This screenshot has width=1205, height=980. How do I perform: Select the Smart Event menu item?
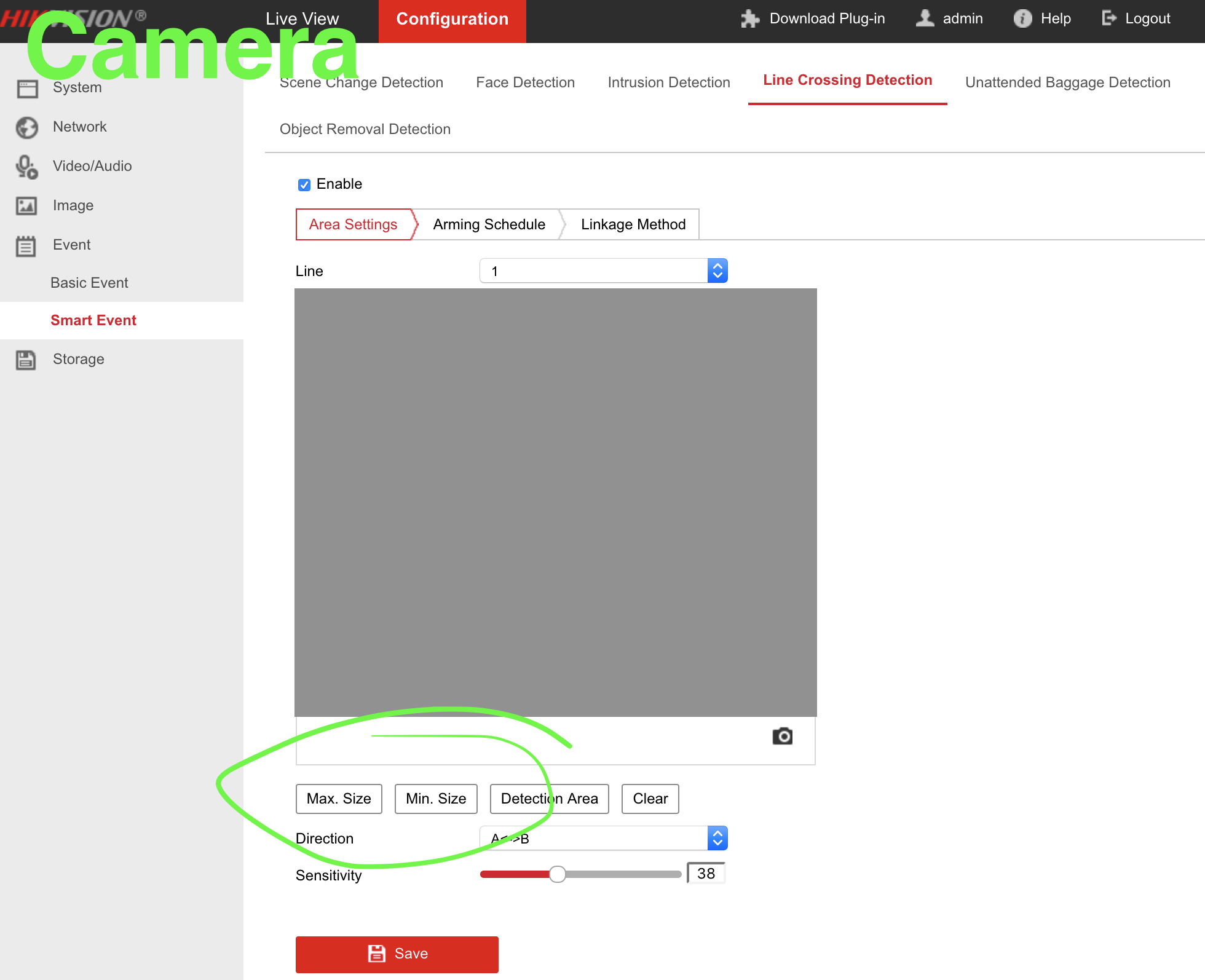pos(93,320)
